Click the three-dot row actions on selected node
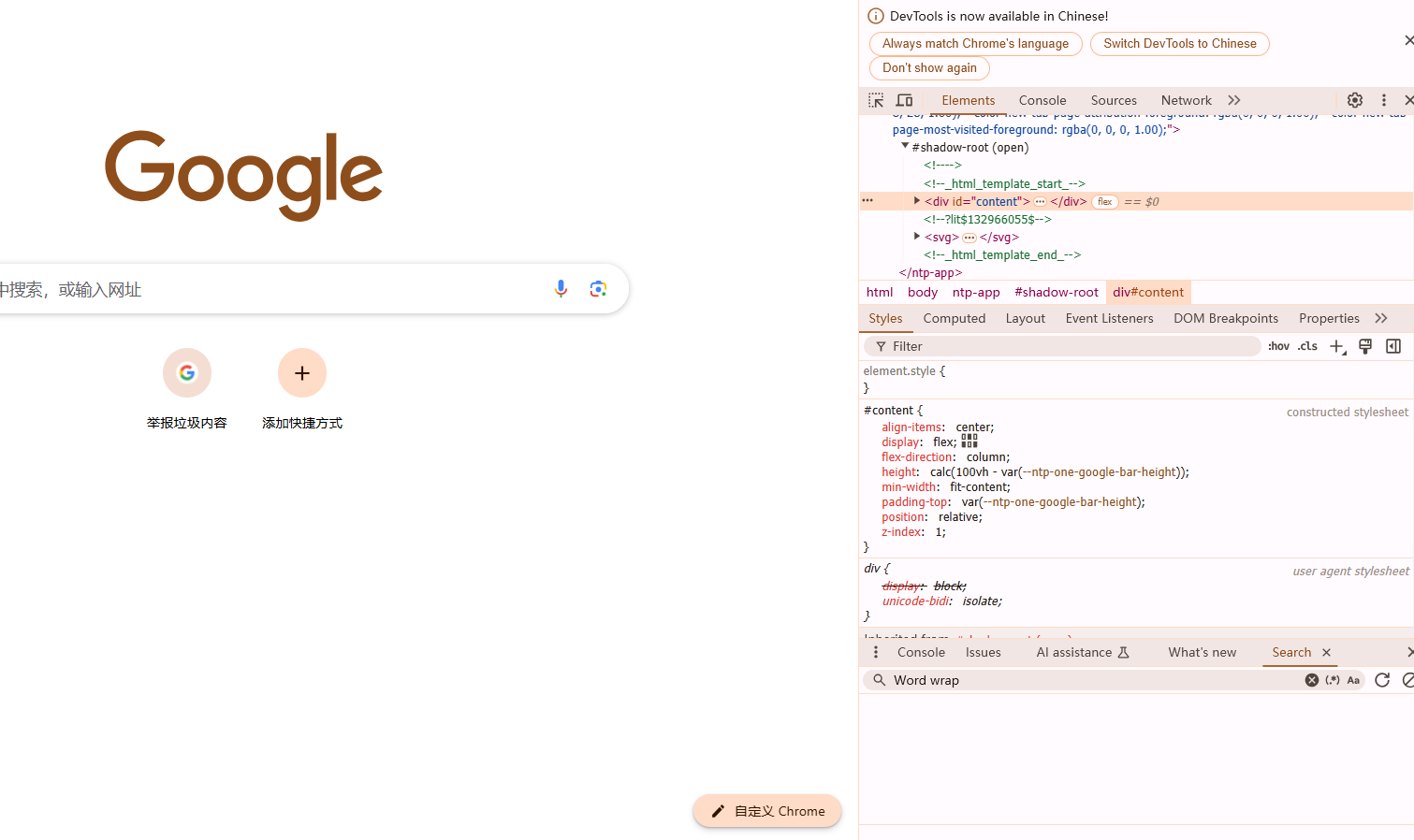Viewport: 1414px width, 840px height. click(x=867, y=201)
